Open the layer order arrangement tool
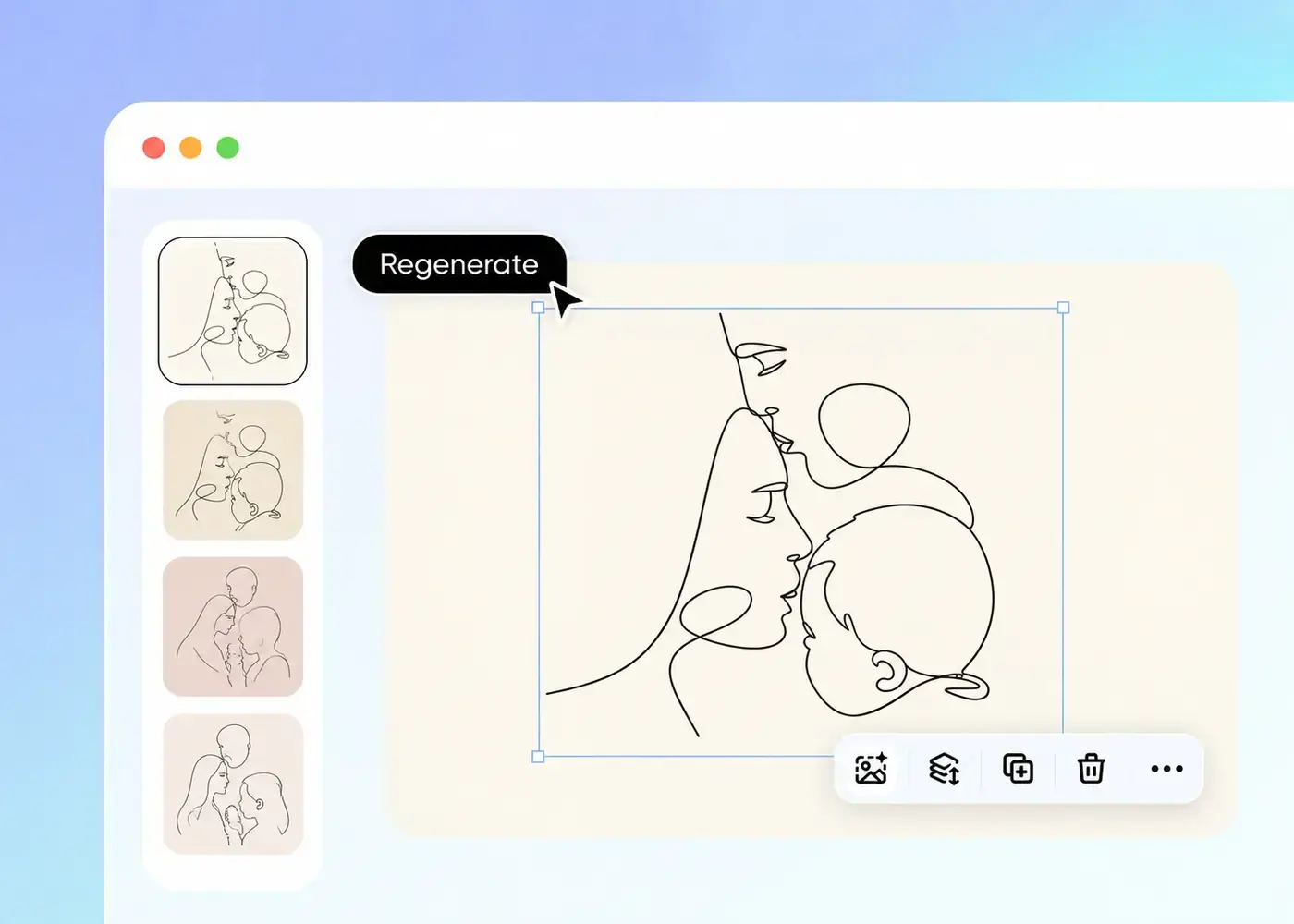The width and height of the screenshot is (1294, 924). click(944, 769)
